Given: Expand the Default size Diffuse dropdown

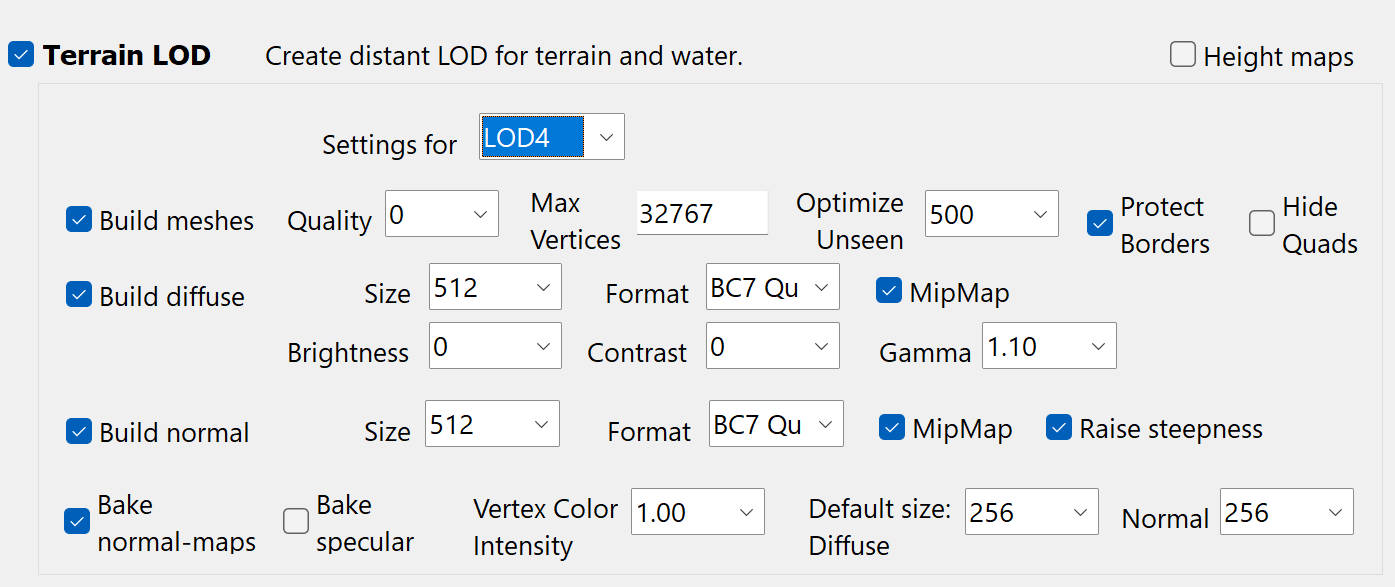Looking at the screenshot, I should tap(1032, 512).
